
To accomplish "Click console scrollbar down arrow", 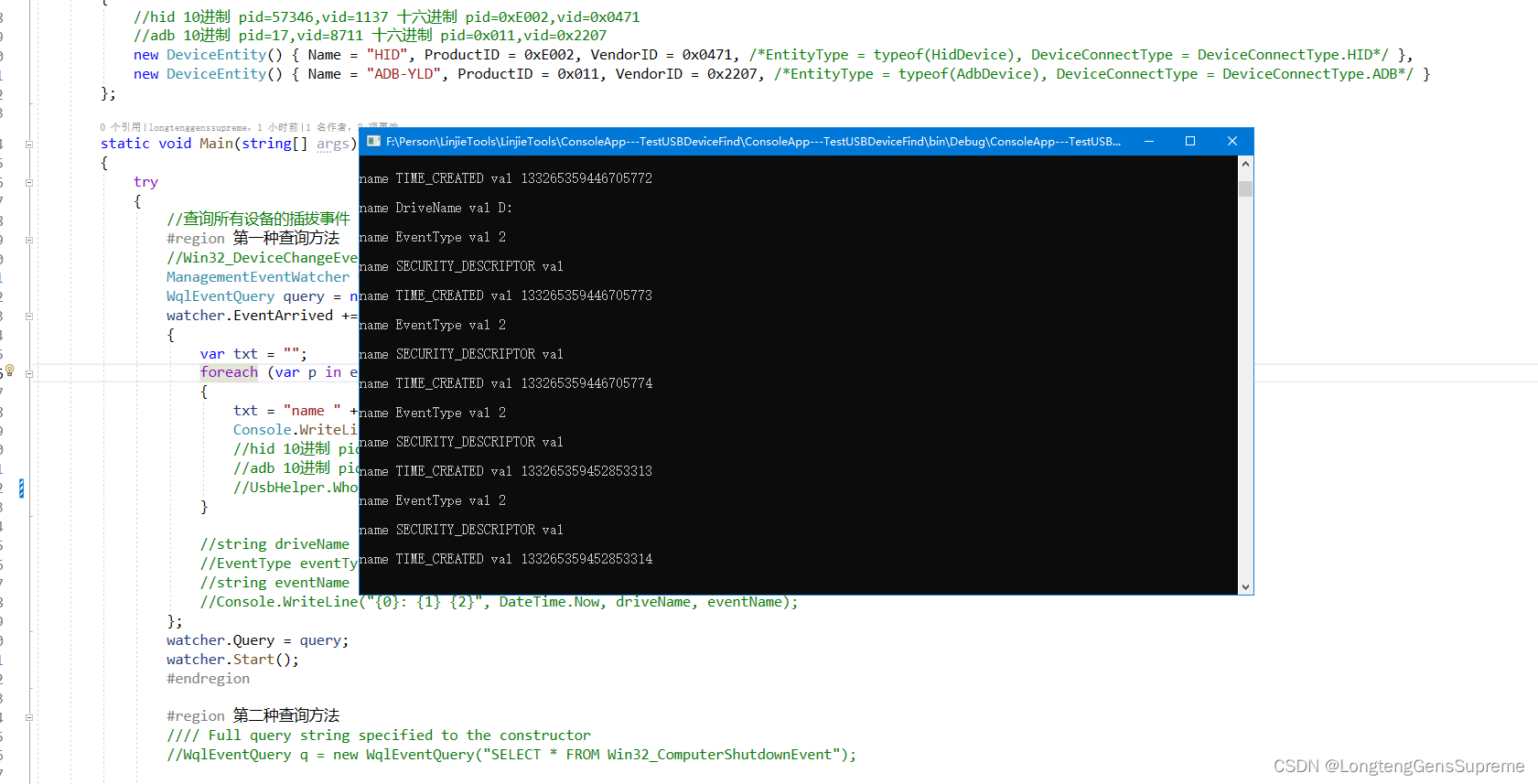I will coord(1245,587).
